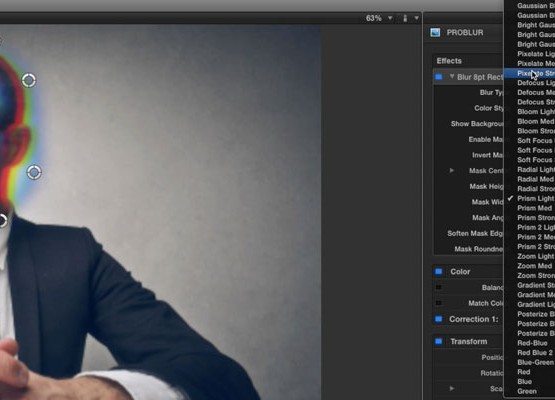Image resolution: width=555 pixels, height=400 pixels.
Task: Select Bloom Light in the menu
Action: click(536, 112)
